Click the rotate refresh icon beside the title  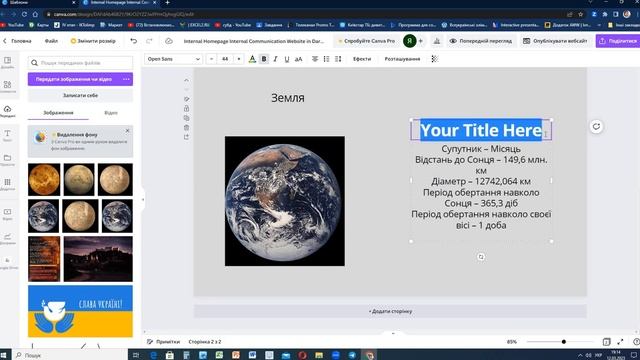click(596, 127)
